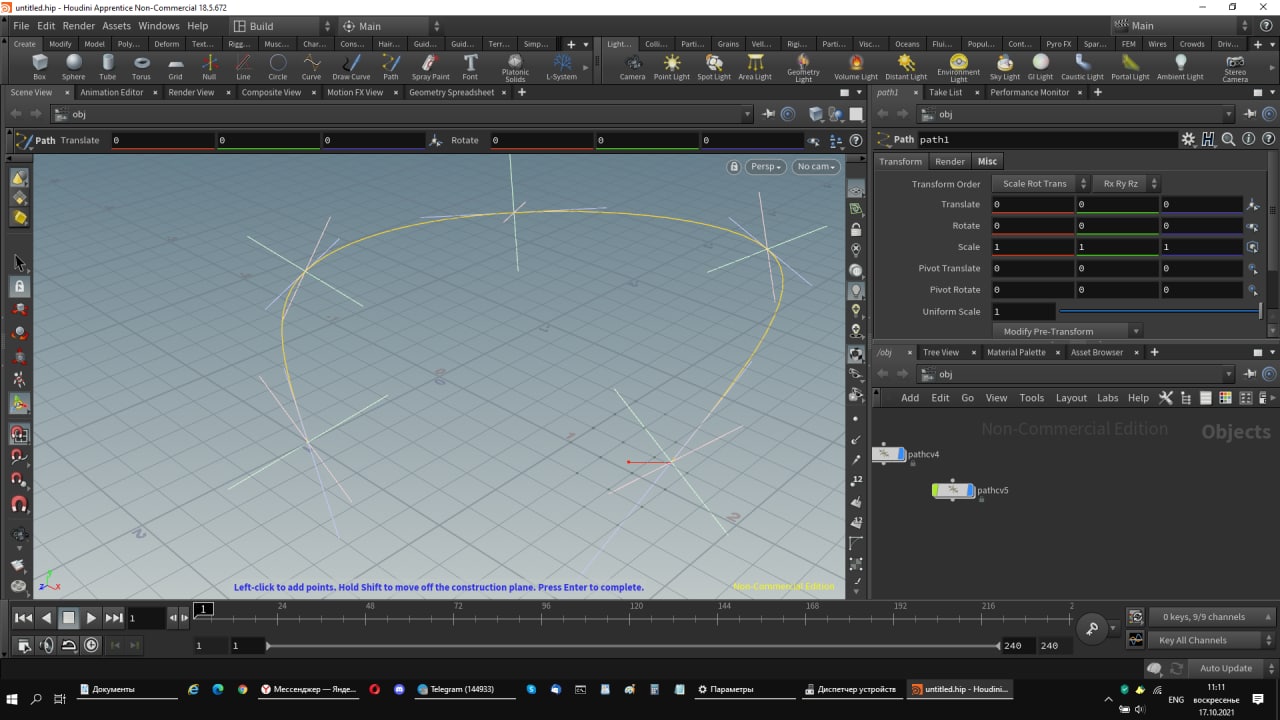1280x720 pixels.
Task: Switch to the Geometry Spreadsheet tab
Action: tap(451, 92)
